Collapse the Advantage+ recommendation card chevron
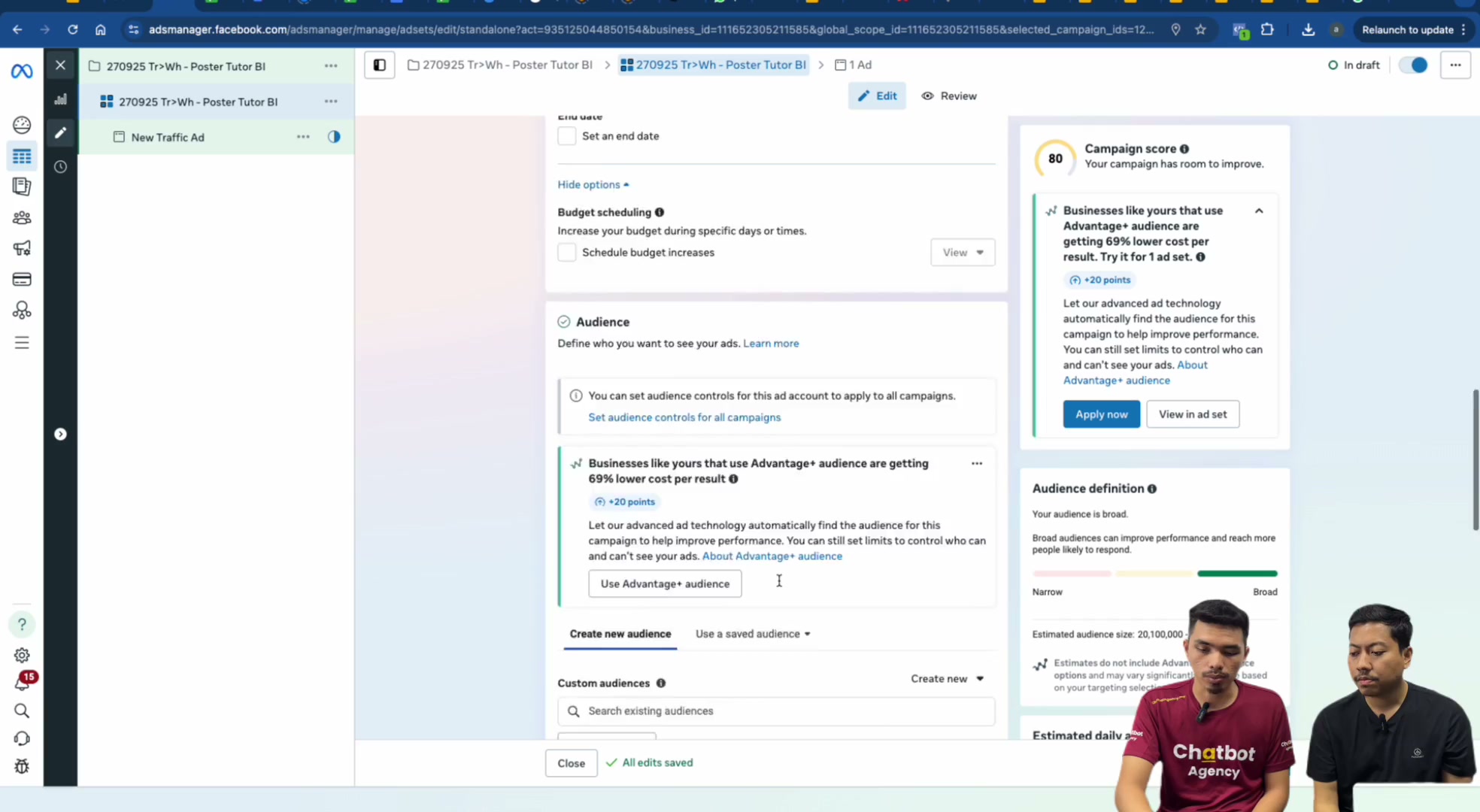This screenshot has width=1480, height=812. (x=1259, y=211)
